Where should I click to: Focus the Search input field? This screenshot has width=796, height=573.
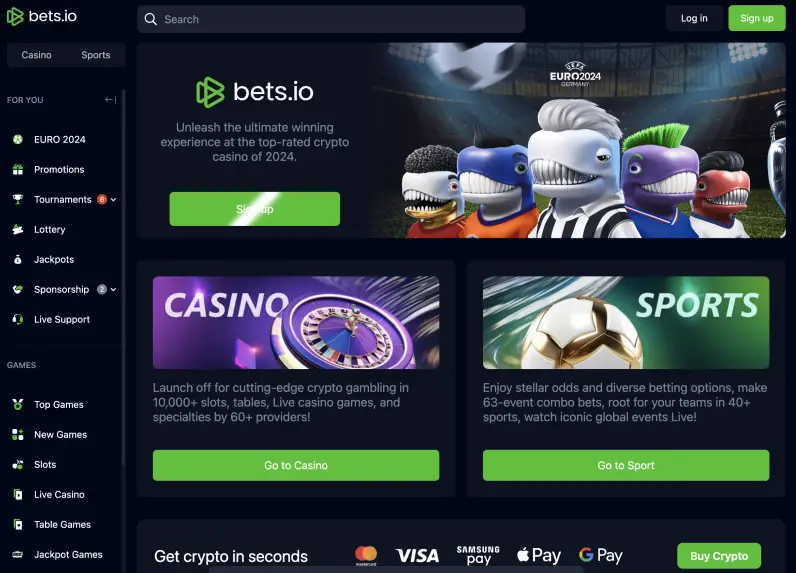click(x=331, y=19)
